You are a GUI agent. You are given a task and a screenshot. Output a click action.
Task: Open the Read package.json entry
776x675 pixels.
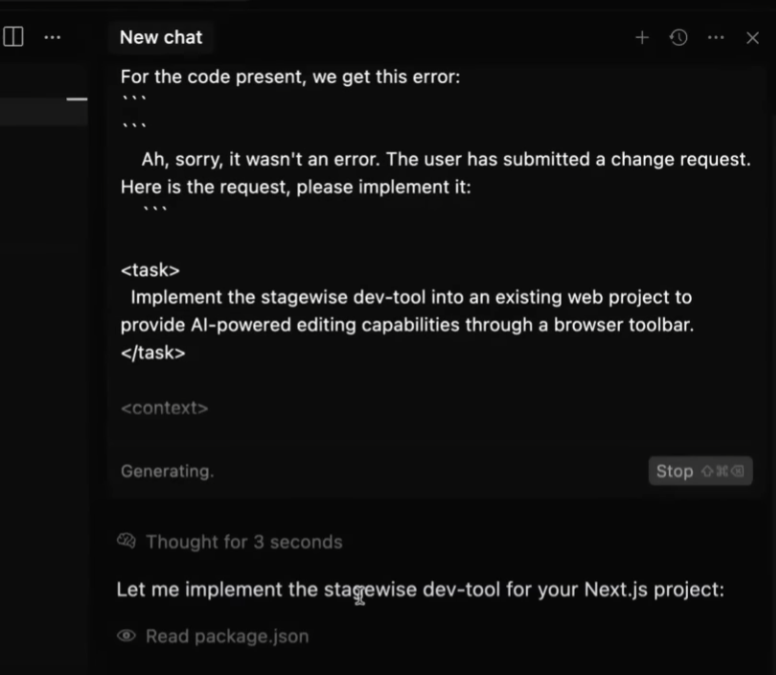tap(213, 636)
